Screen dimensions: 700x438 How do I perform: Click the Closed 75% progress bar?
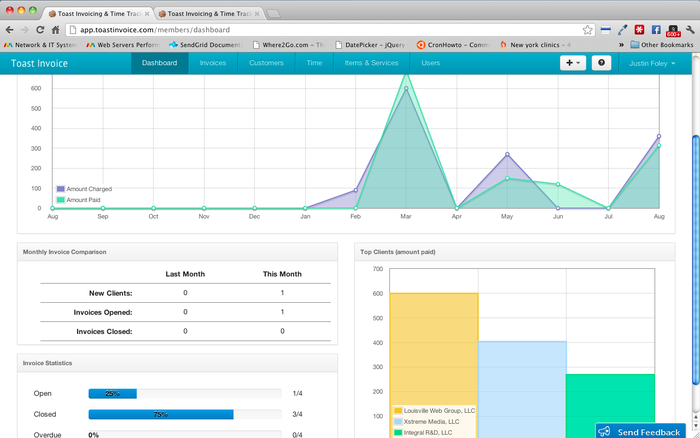click(x=161, y=414)
